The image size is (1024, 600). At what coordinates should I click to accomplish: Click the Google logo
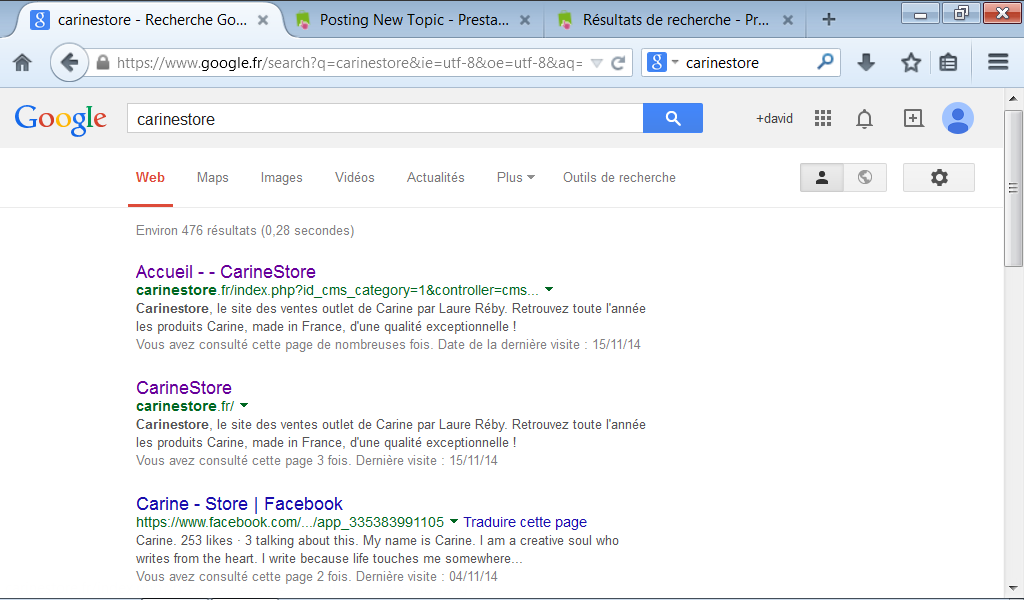click(x=60, y=119)
